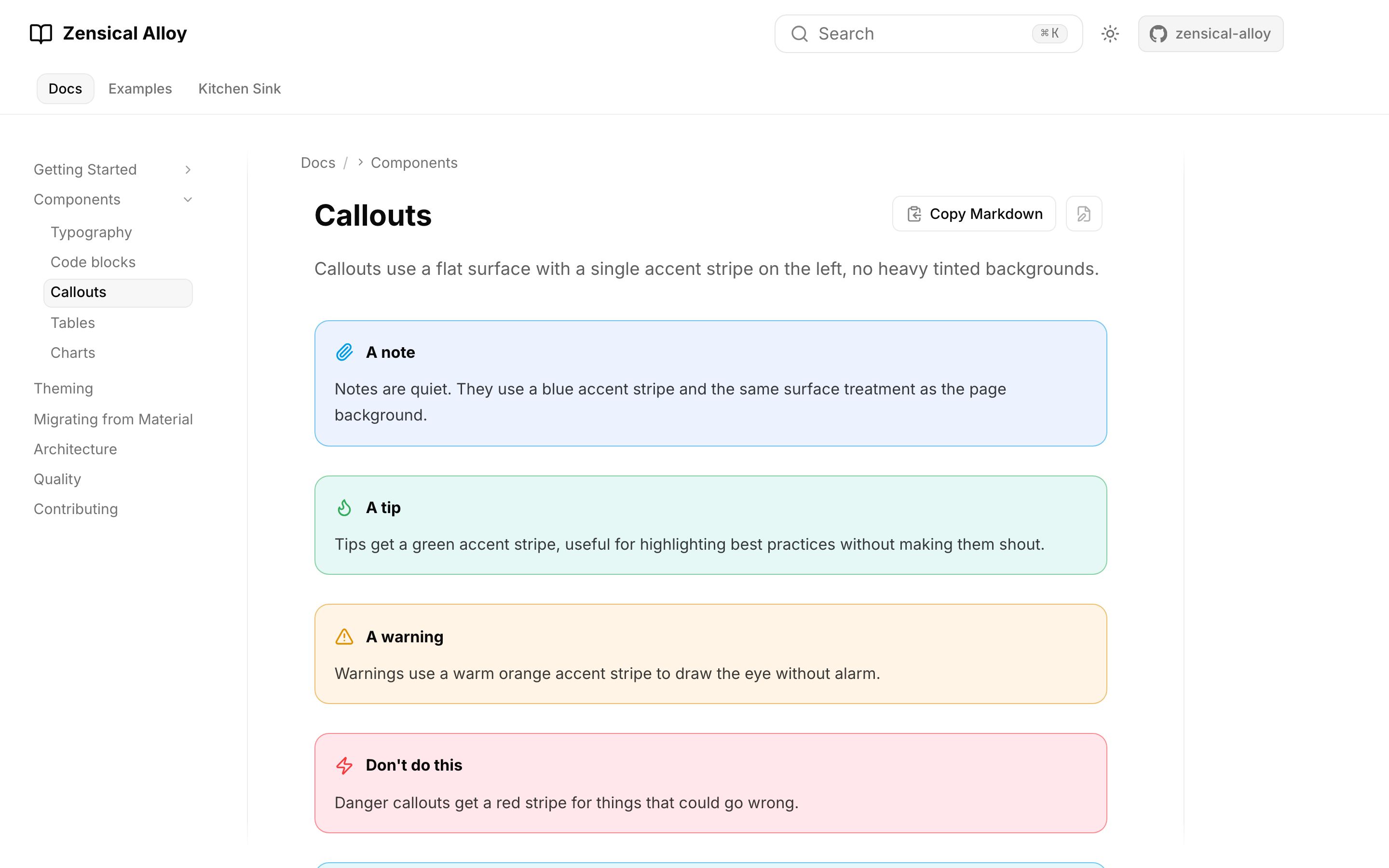Open the Kitchen Sink tab
The height and width of the screenshot is (868, 1389).
(x=239, y=89)
